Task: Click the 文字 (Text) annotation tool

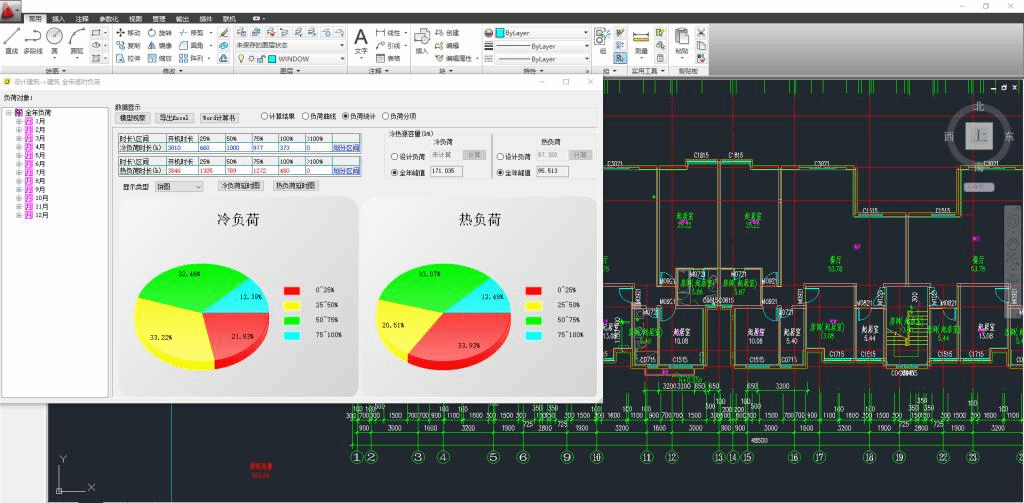Action: [362, 41]
